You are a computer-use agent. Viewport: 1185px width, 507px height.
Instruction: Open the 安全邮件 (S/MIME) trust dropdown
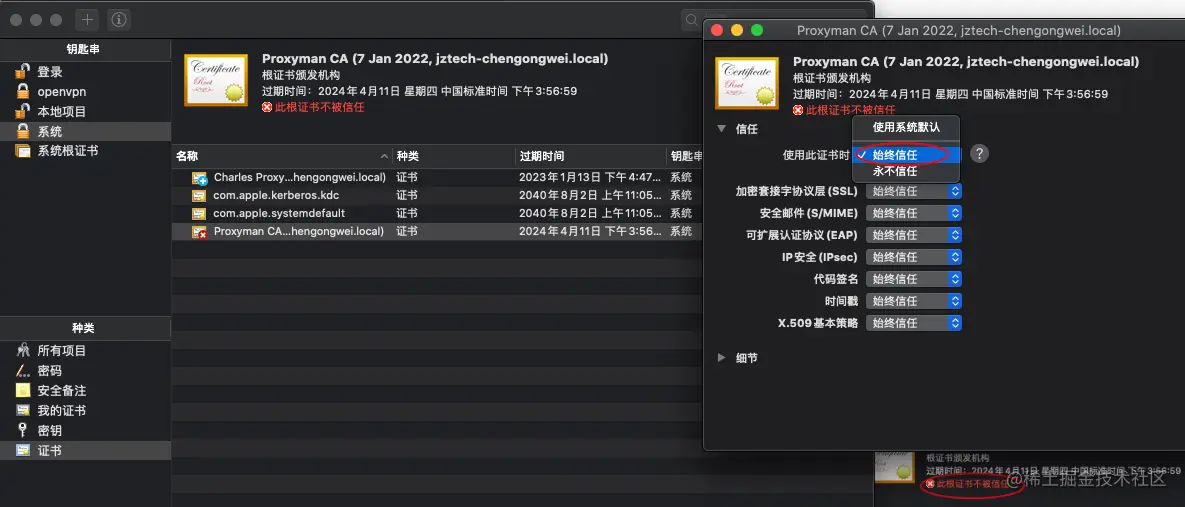(x=914, y=213)
